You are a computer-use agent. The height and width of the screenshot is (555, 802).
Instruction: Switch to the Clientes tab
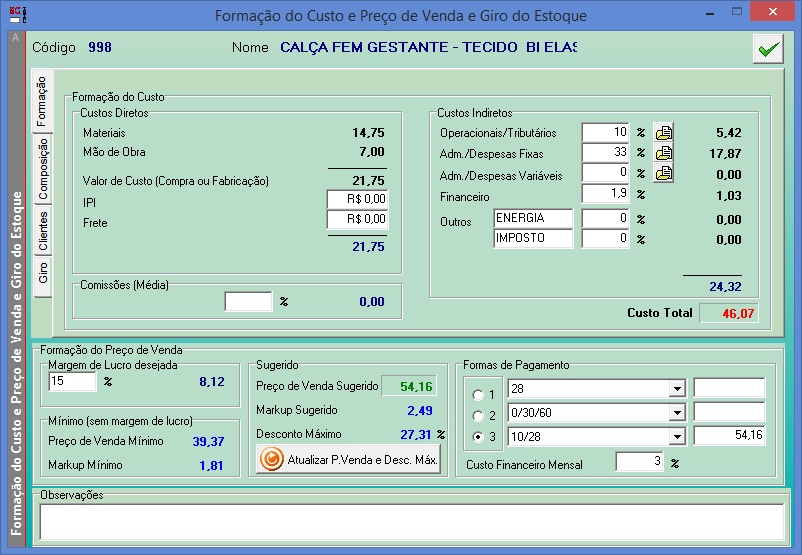click(43, 231)
